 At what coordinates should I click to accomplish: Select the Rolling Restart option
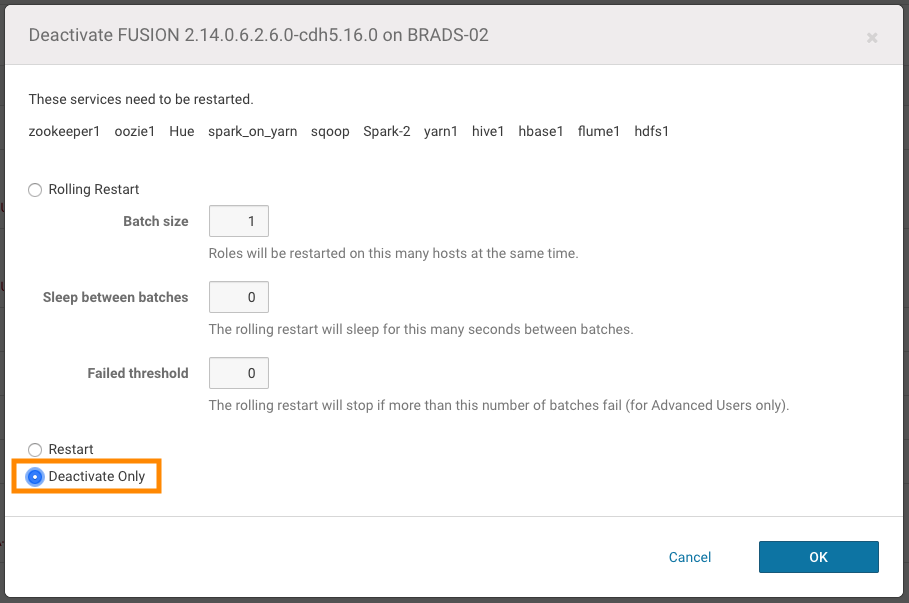35,189
